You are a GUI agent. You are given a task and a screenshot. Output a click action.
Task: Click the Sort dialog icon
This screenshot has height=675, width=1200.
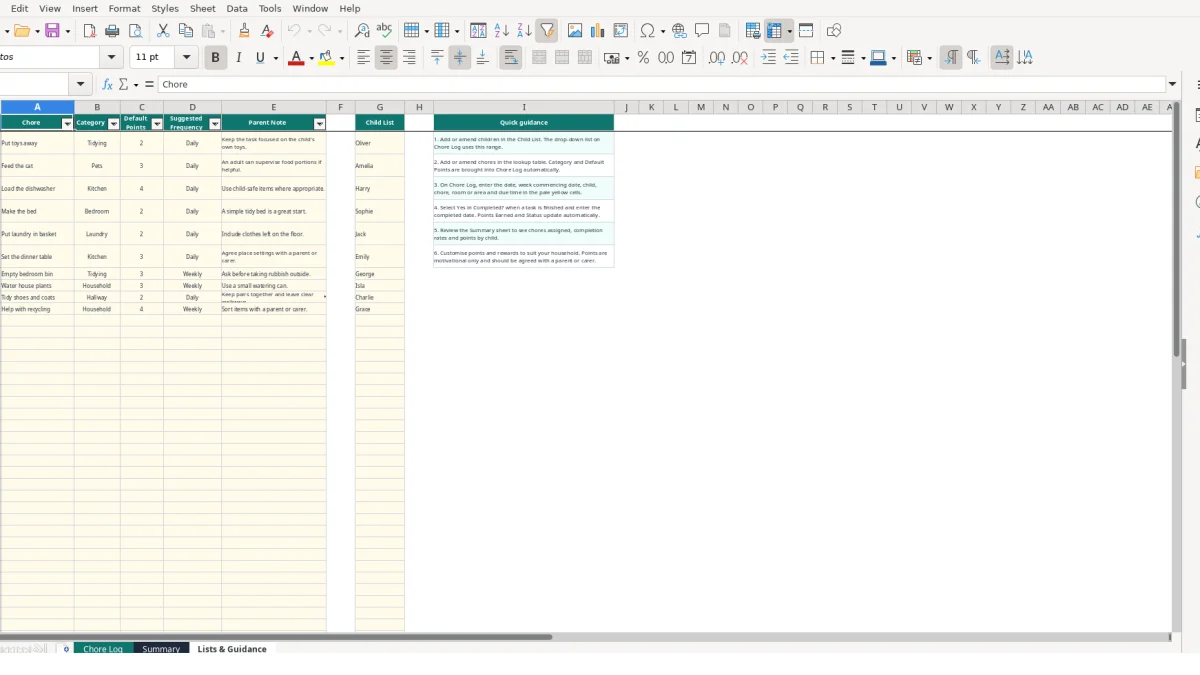478,31
